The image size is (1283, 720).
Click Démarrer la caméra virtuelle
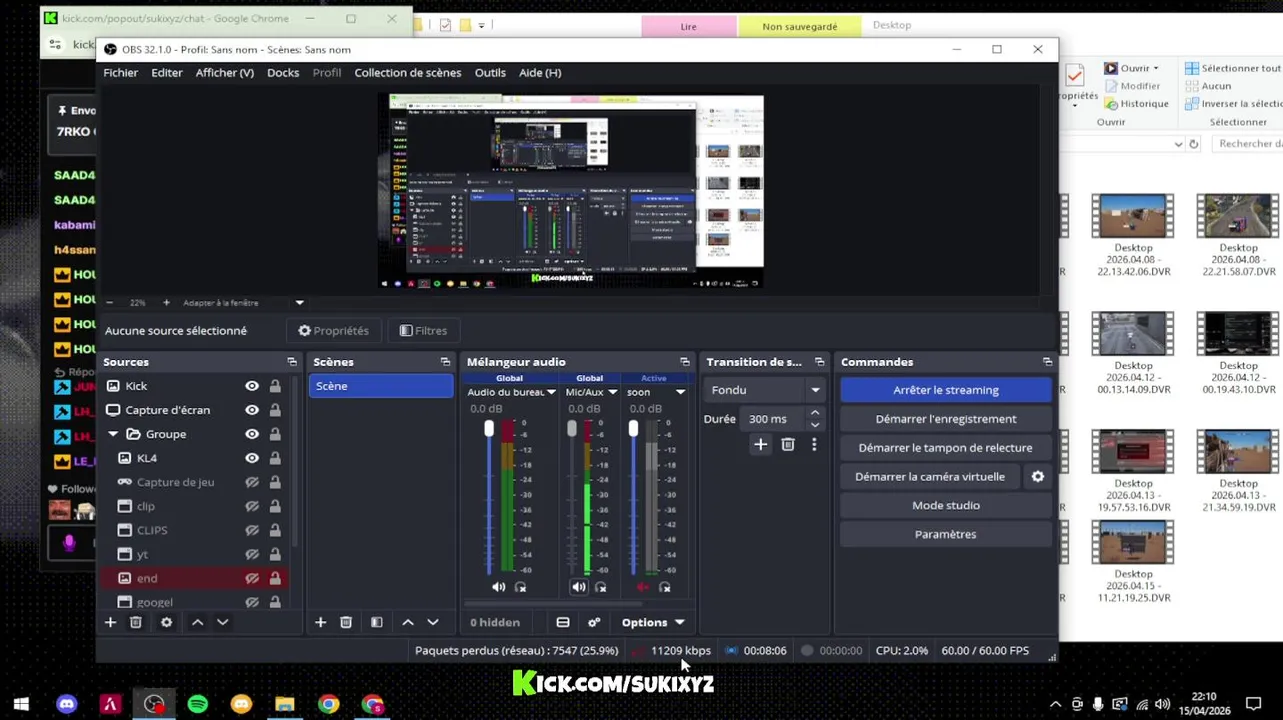(x=930, y=477)
